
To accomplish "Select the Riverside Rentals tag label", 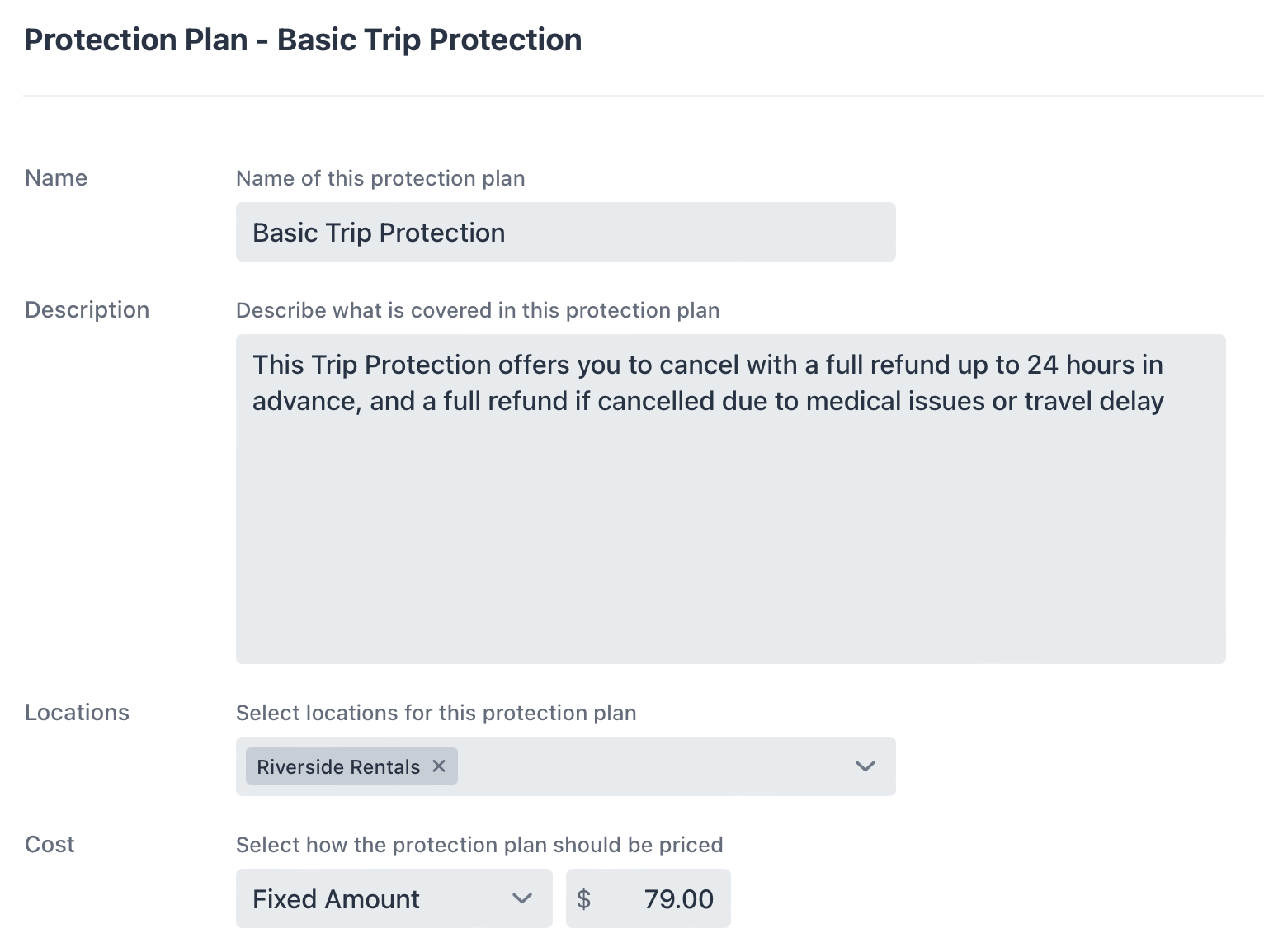I will tap(338, 767).
